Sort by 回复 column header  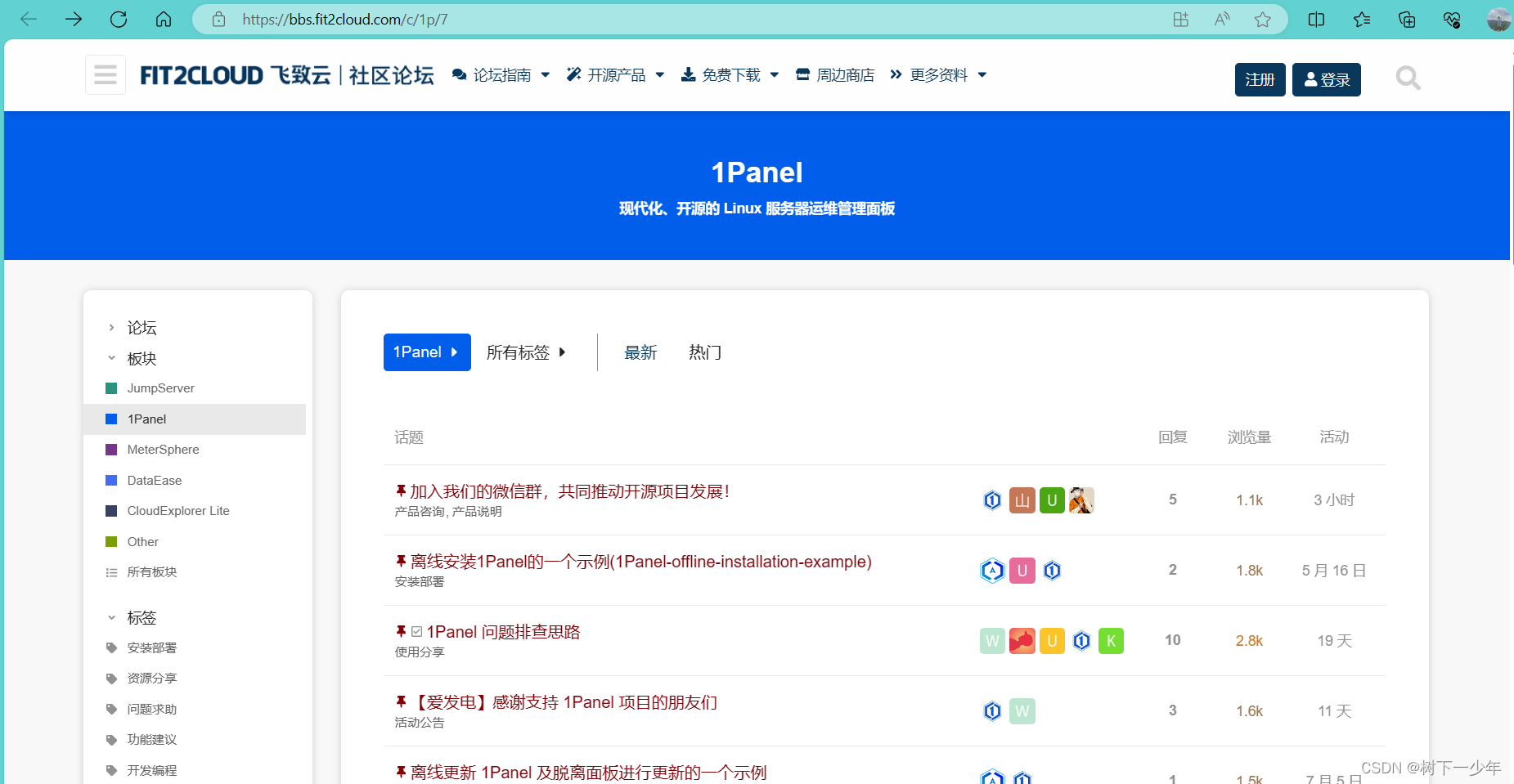click(1173, 437)
